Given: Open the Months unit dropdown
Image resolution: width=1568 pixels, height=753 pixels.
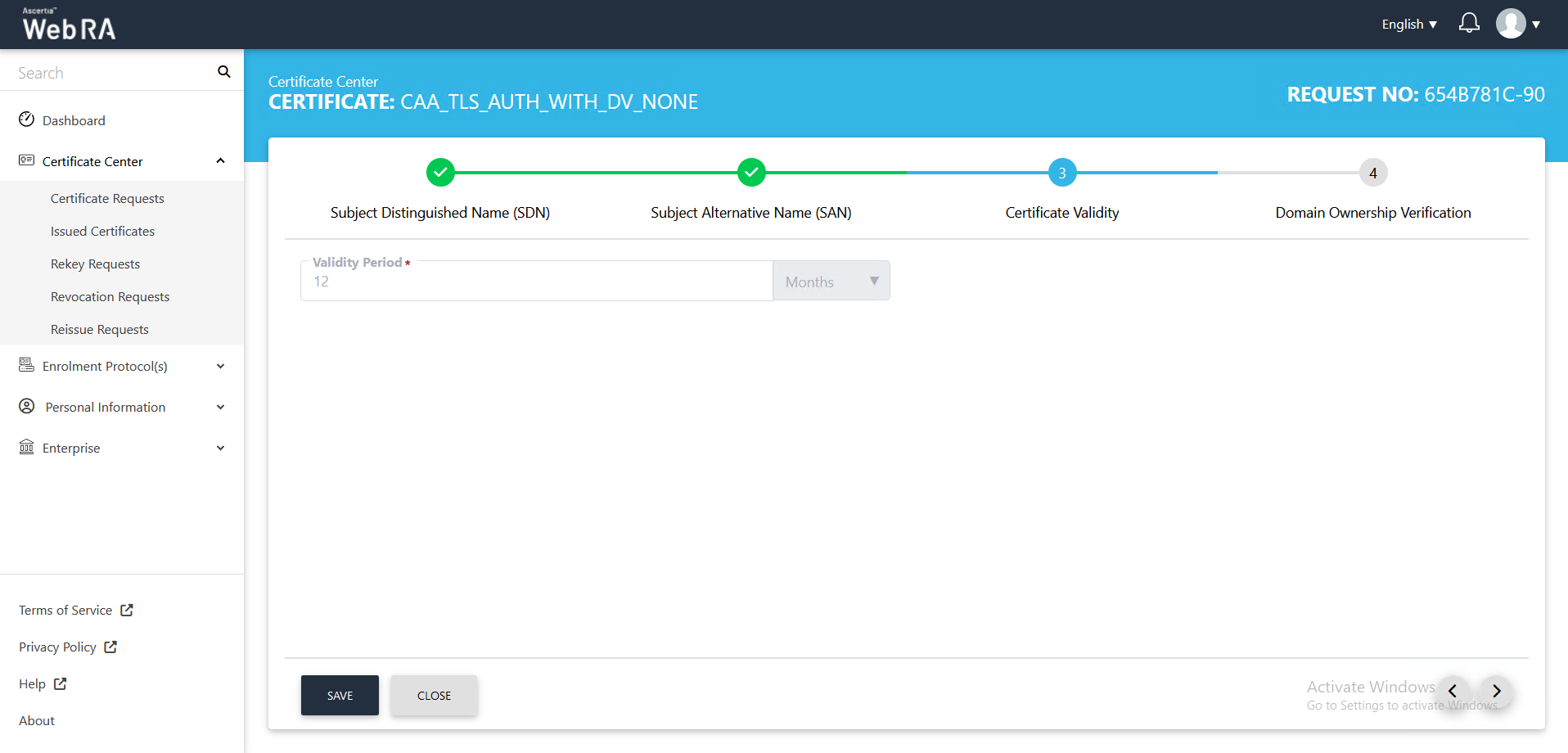Looking at the screenshot, I should 831,282.
